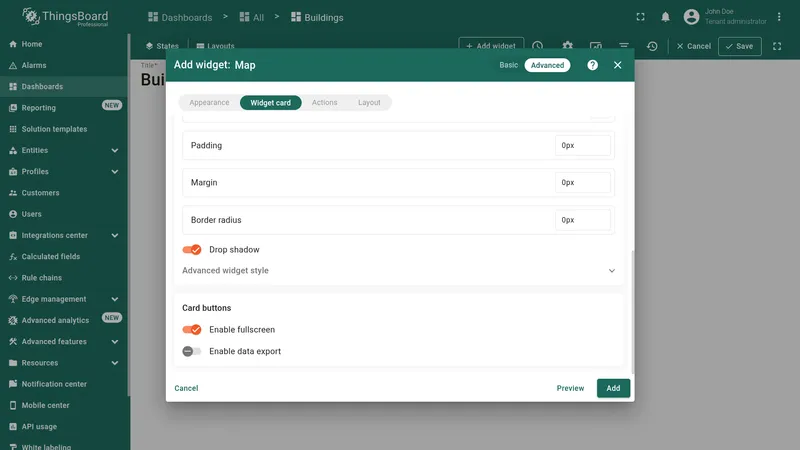Open Advanced analytics
800x450 pixels.
point(55,320)
